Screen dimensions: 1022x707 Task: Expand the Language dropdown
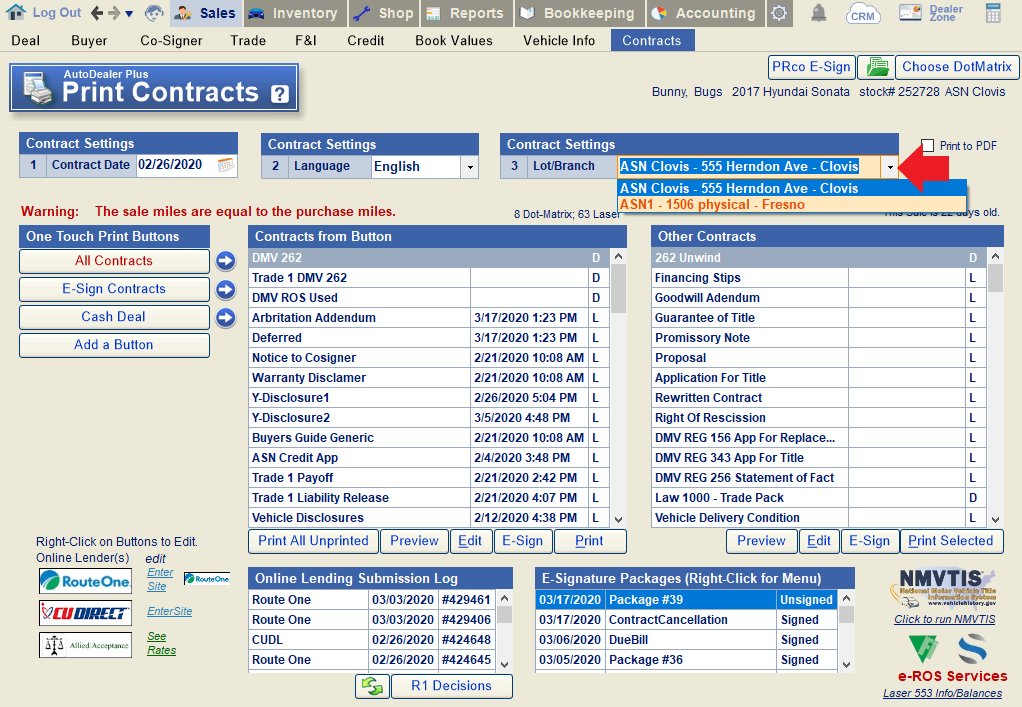470,167
